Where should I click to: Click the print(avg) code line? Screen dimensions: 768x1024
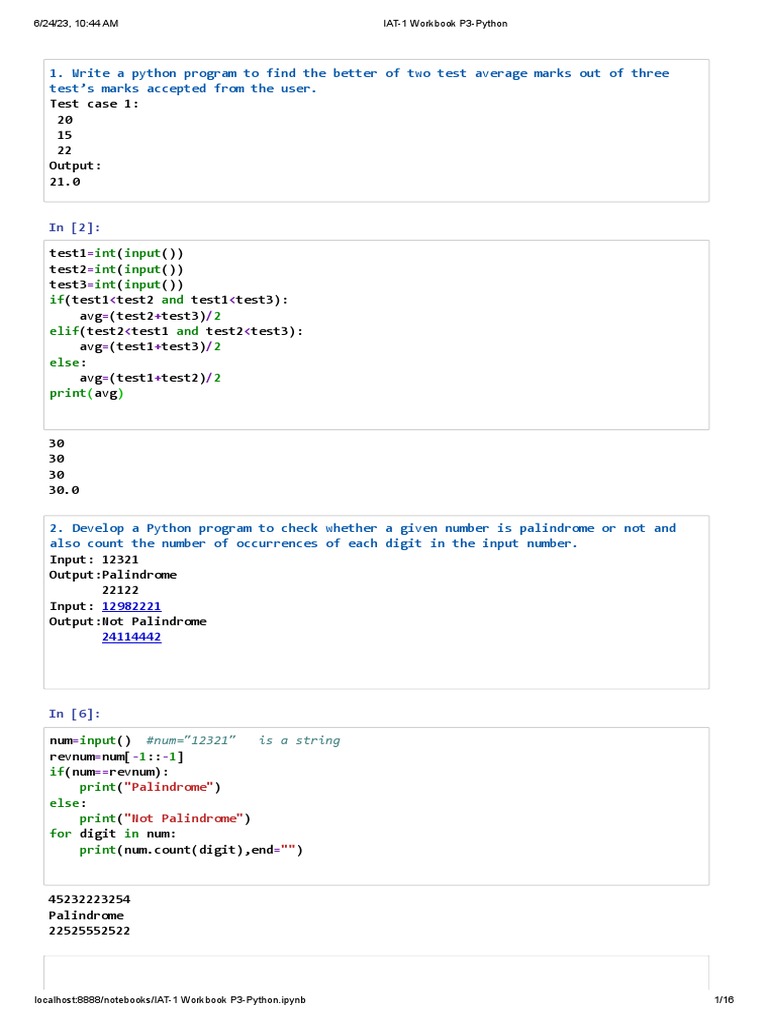click(87, 393)
